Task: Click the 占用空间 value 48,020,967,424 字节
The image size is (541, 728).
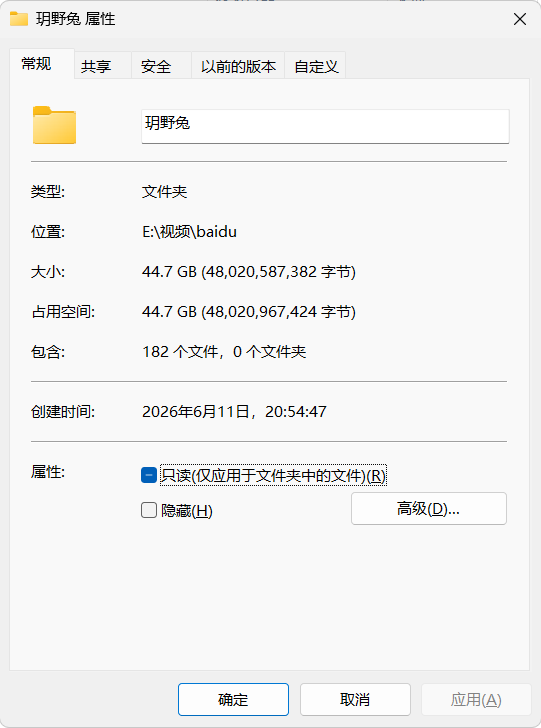Action: pyautogui.click(x=279, y=312)
